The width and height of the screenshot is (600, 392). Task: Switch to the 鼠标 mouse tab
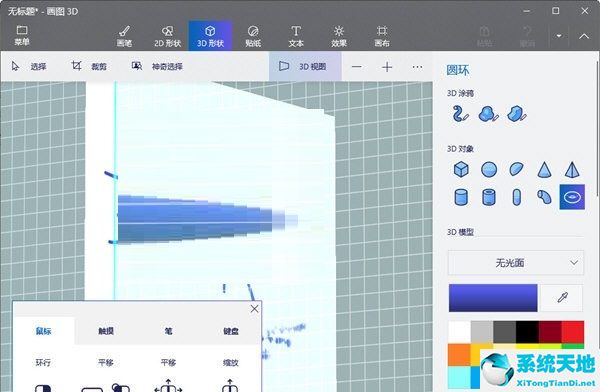[x=44, y=331]
